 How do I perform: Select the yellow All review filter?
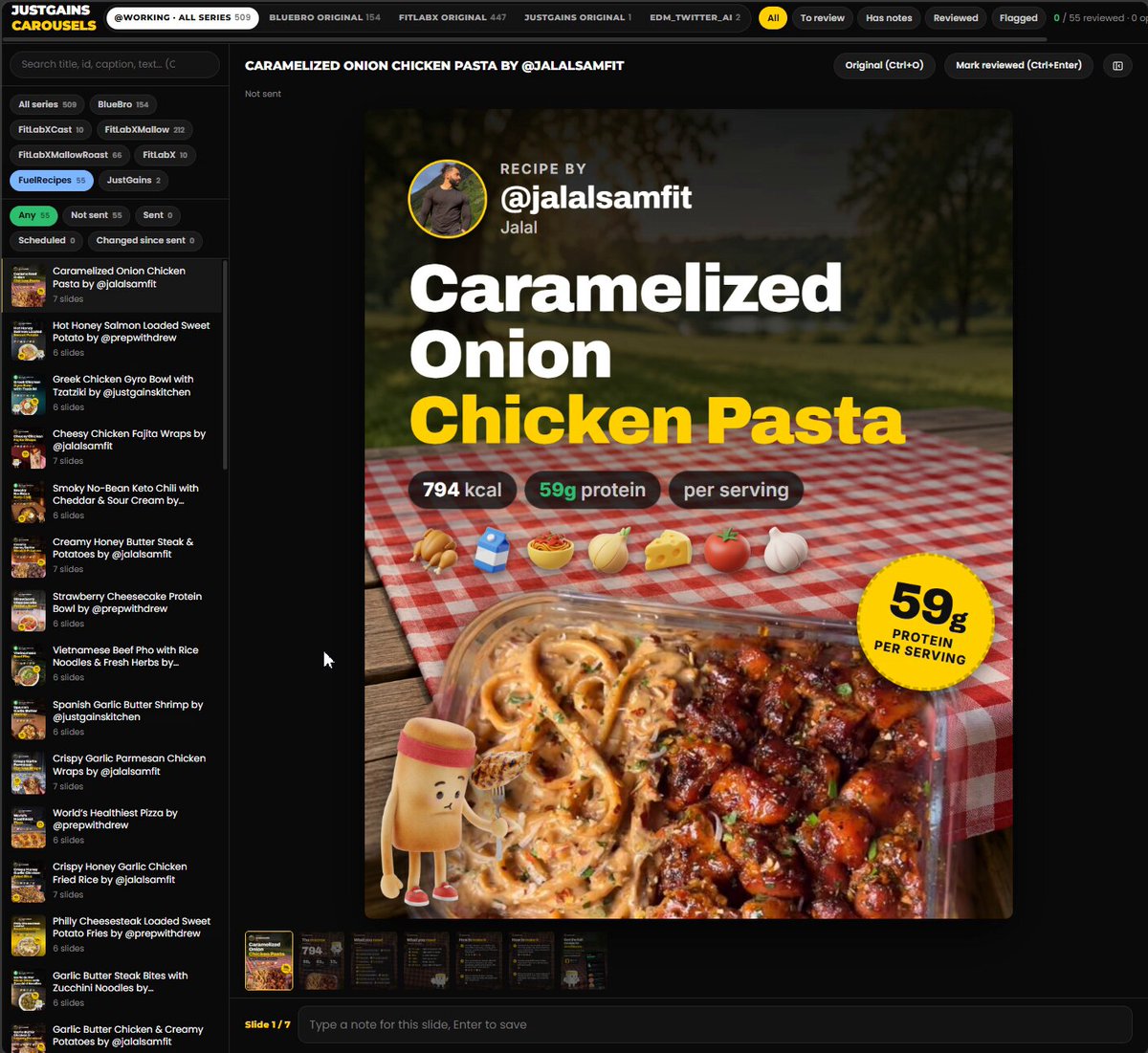pyautogui.click(x=773, y=17)
